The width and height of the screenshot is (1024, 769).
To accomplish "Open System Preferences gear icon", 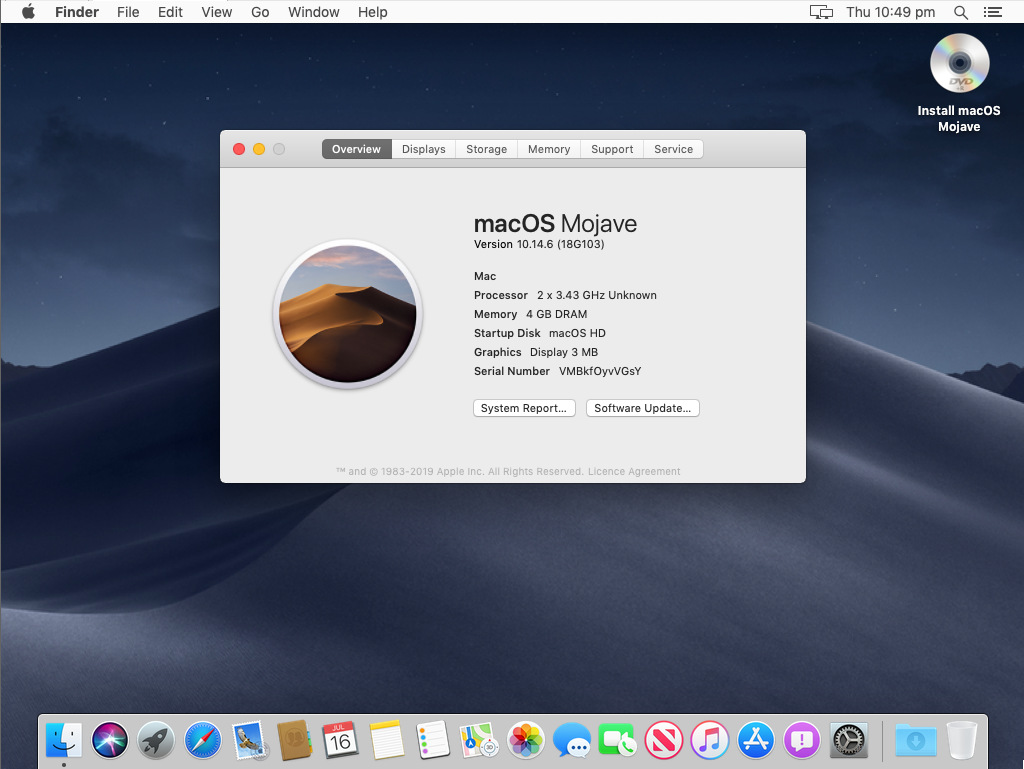I will (x=849, y=741).
